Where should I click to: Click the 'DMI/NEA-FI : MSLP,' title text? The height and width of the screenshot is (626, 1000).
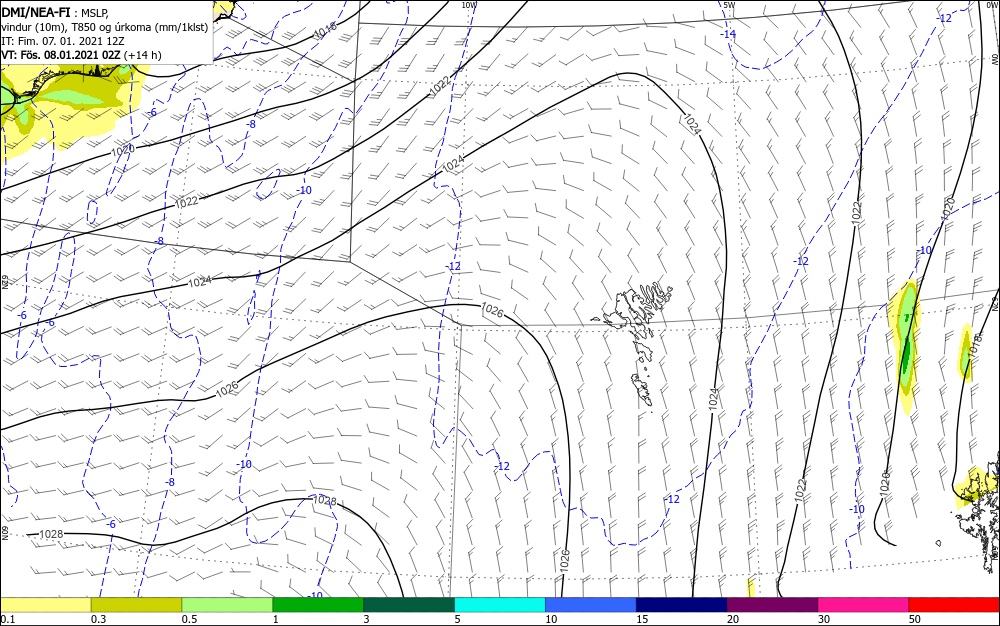click(x=55, y=13)
